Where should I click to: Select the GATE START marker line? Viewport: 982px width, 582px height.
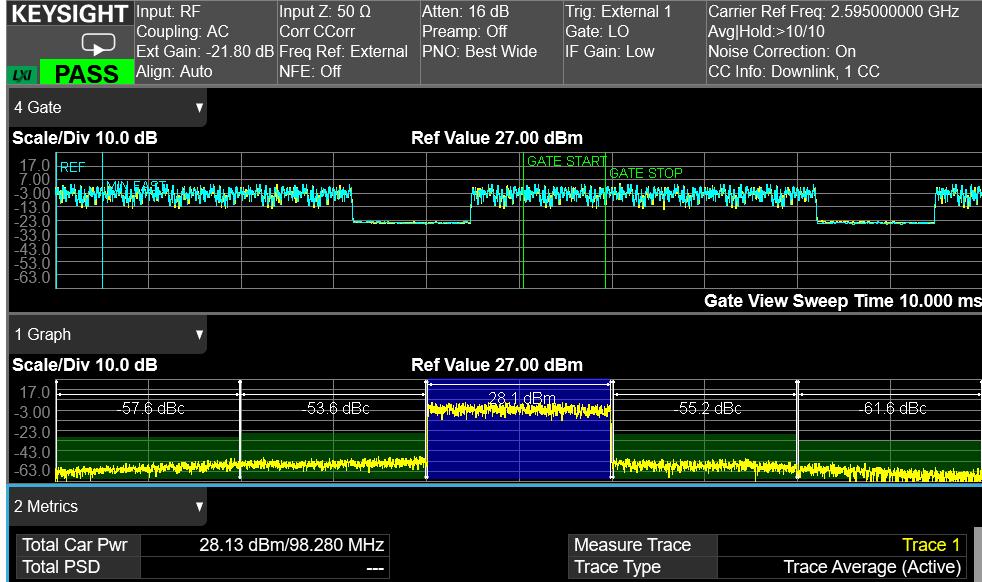click(522, 221)
